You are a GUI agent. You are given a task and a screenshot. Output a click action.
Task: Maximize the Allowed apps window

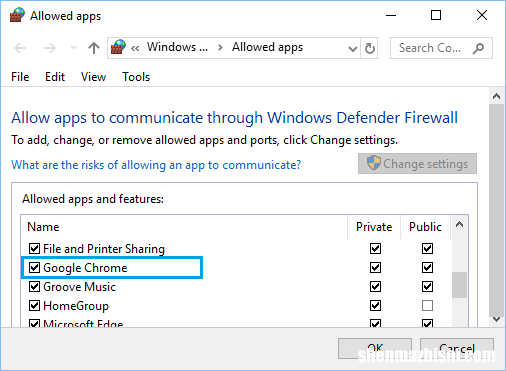[436, 15]
